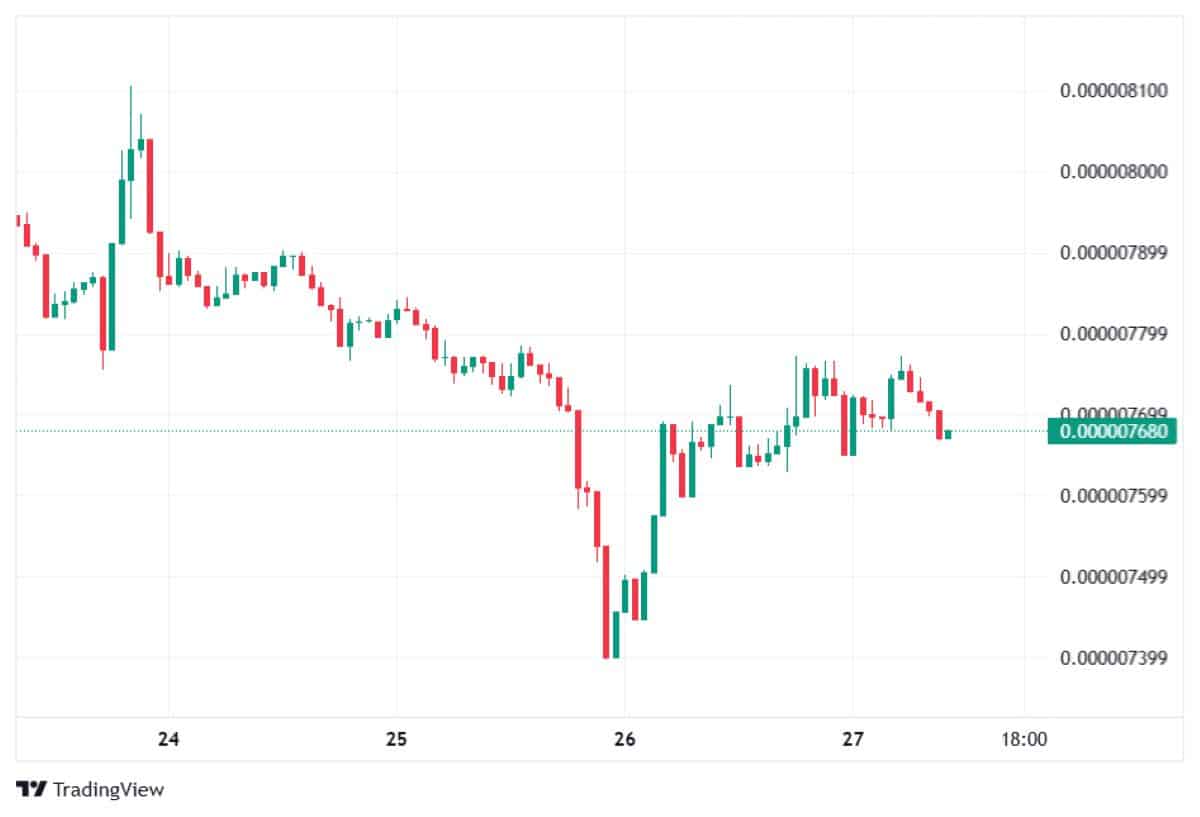This screenshot has height=817, width=1200.
Task: Open the TradingView text link
Action: (108, 789)
